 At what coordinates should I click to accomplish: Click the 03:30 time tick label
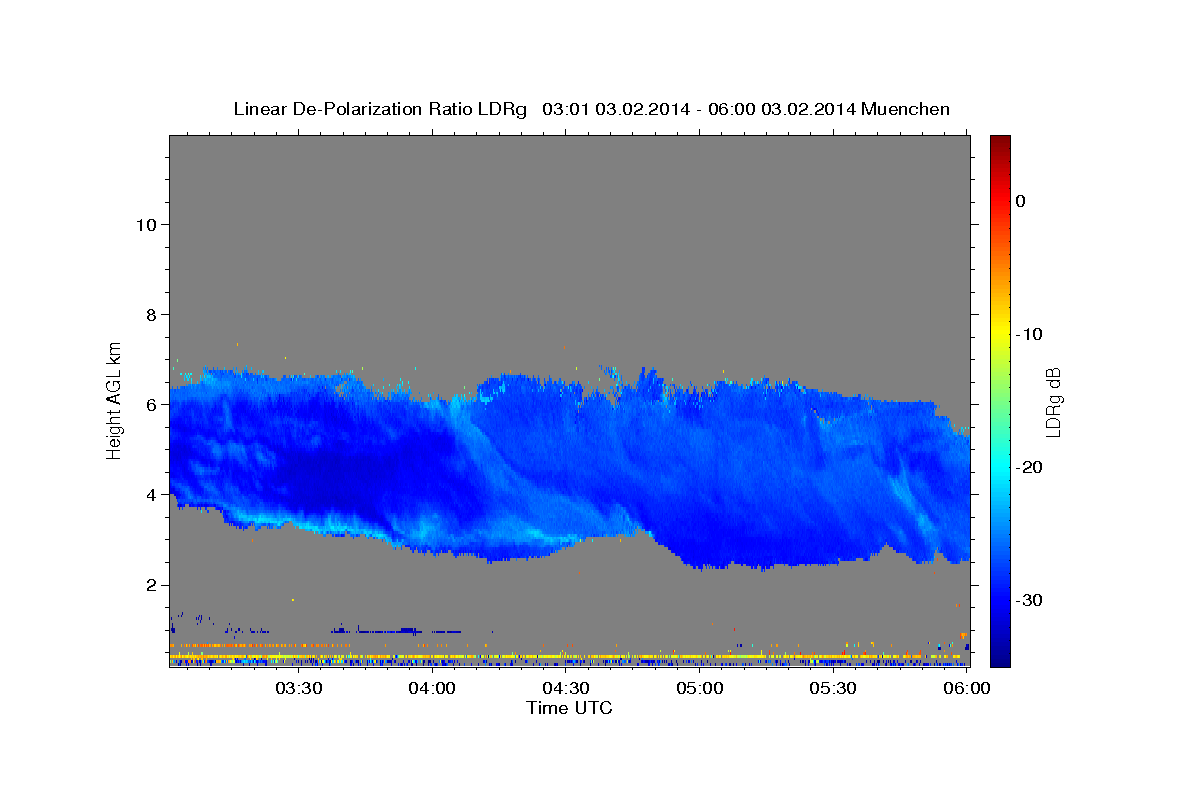[x=298, y=688]
